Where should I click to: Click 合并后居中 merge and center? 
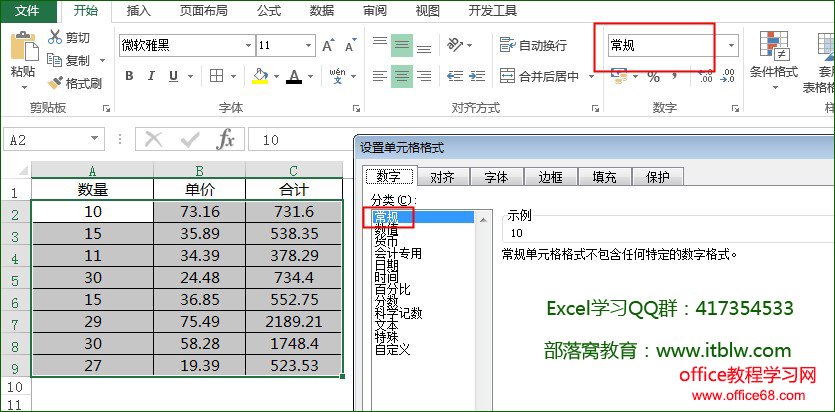click(539, 76)
